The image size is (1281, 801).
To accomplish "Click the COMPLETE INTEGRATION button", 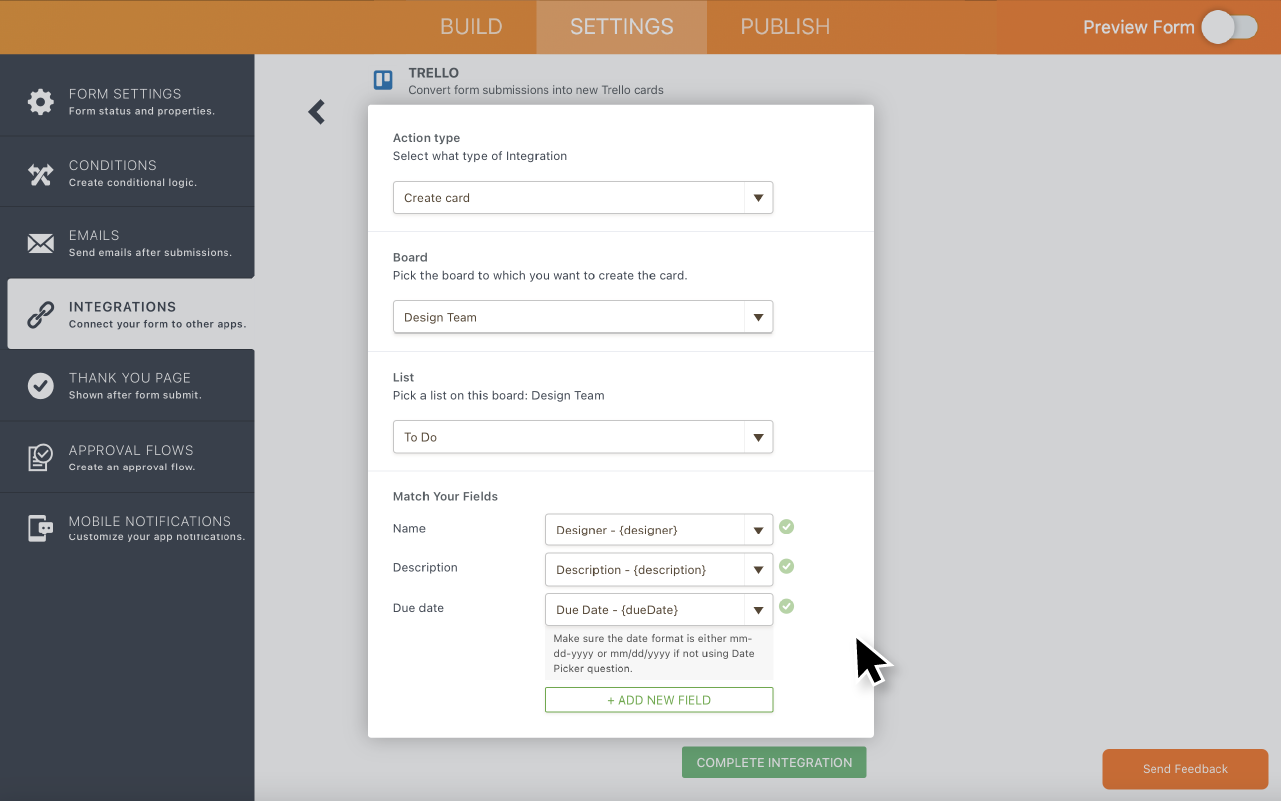I will 773,762.
